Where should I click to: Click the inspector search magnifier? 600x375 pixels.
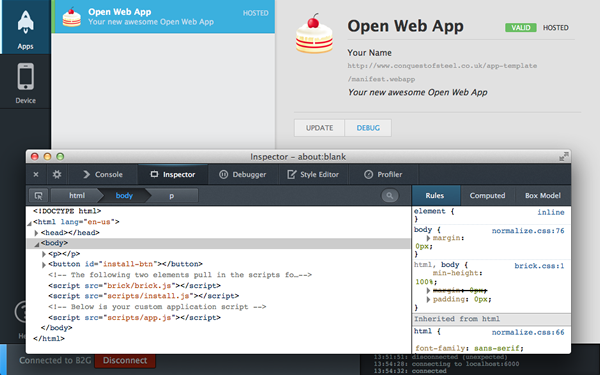click(x=390, y=196)
